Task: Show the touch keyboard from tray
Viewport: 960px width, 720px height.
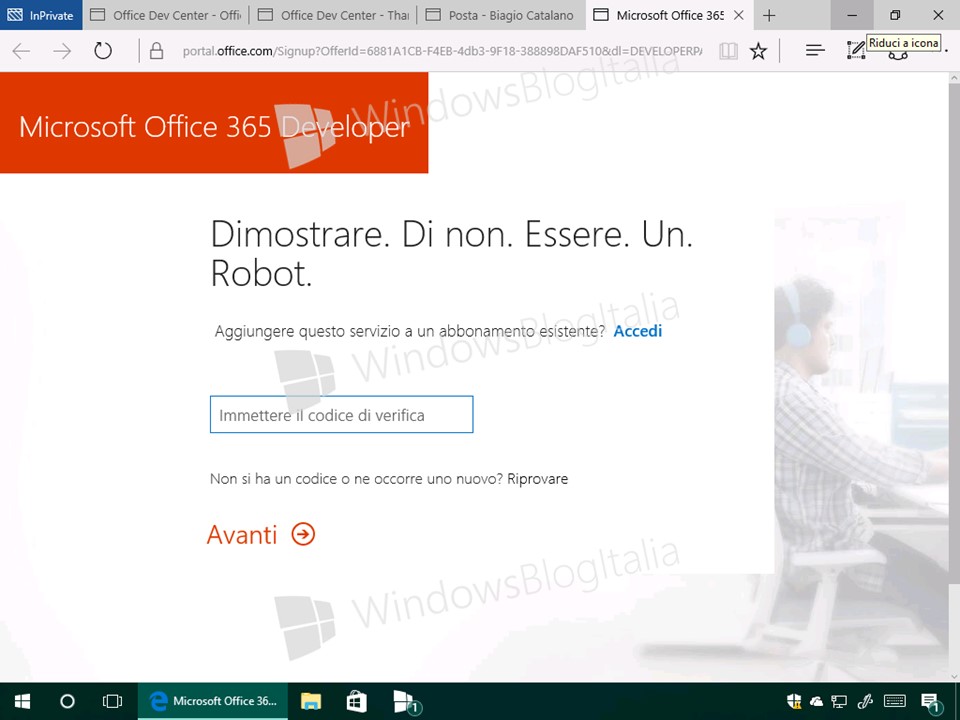Action: [895, 702]
